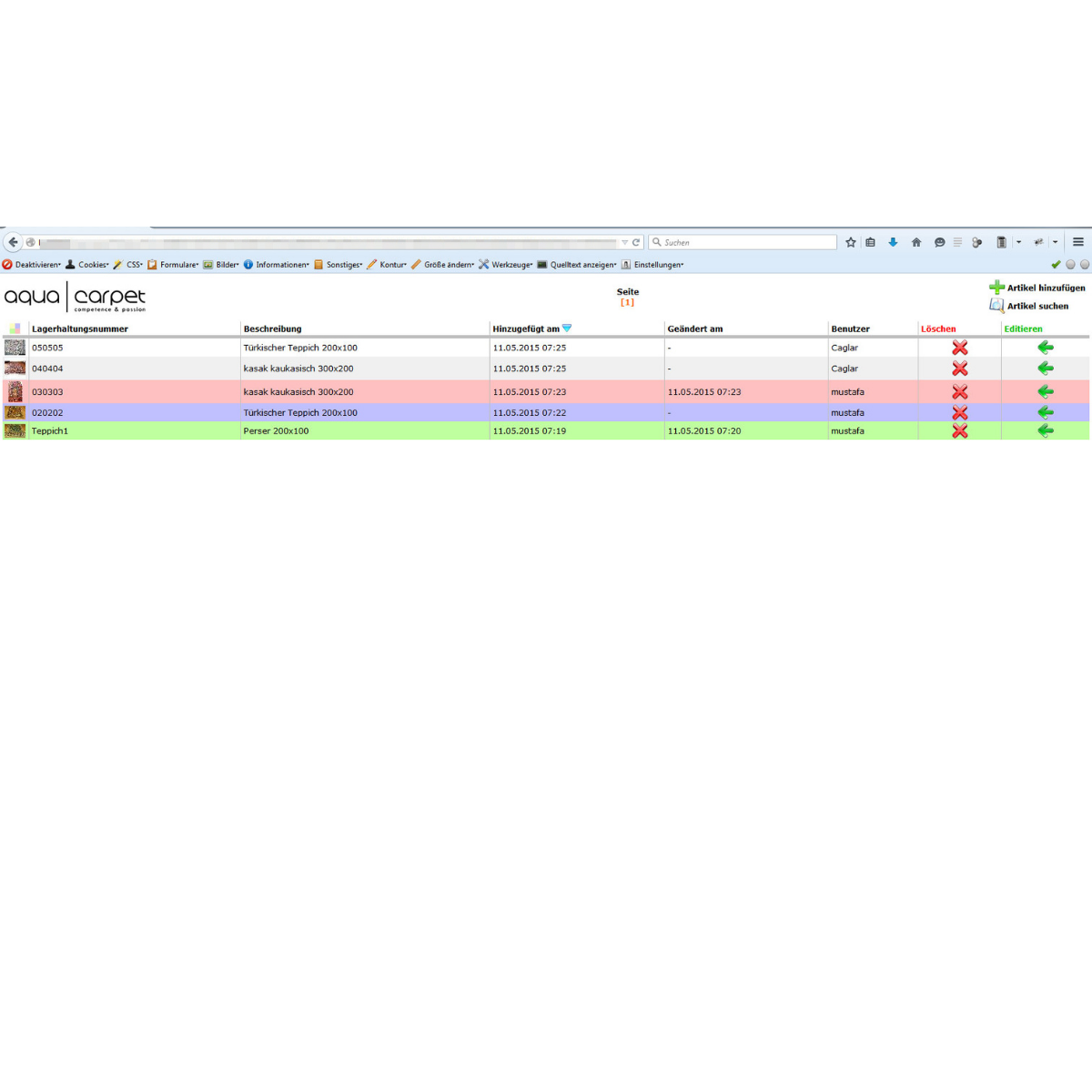Open editing for article 020202

[x=1046, y=412]
